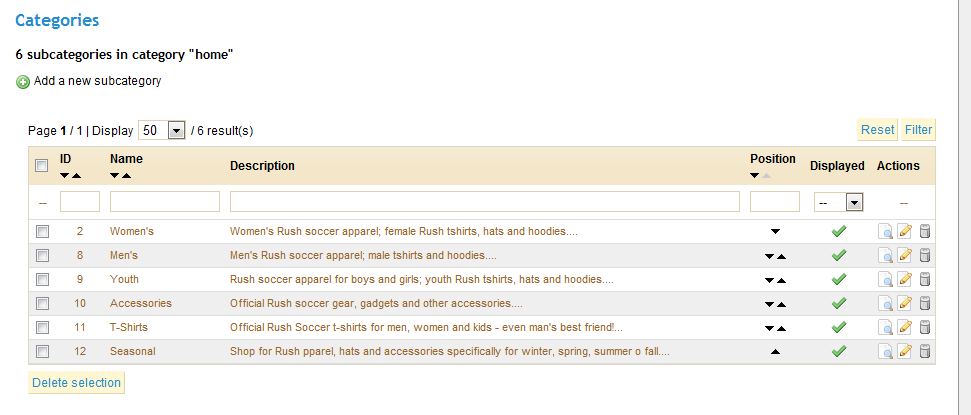The width and height of the screenshot is (971, 415).
Task: Open the Display results-per-page dropdown
Action: pyautogui.click(x=176, y=130)
